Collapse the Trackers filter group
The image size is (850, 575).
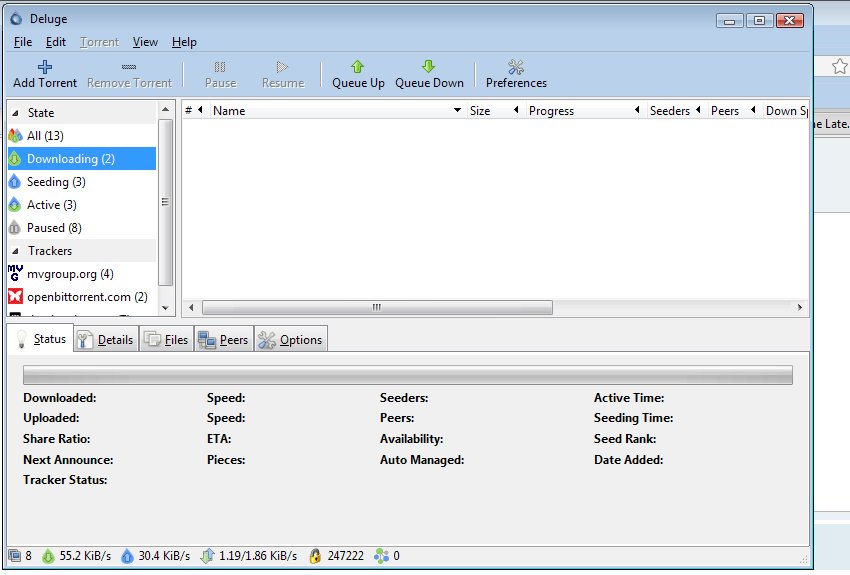(16, 251)
